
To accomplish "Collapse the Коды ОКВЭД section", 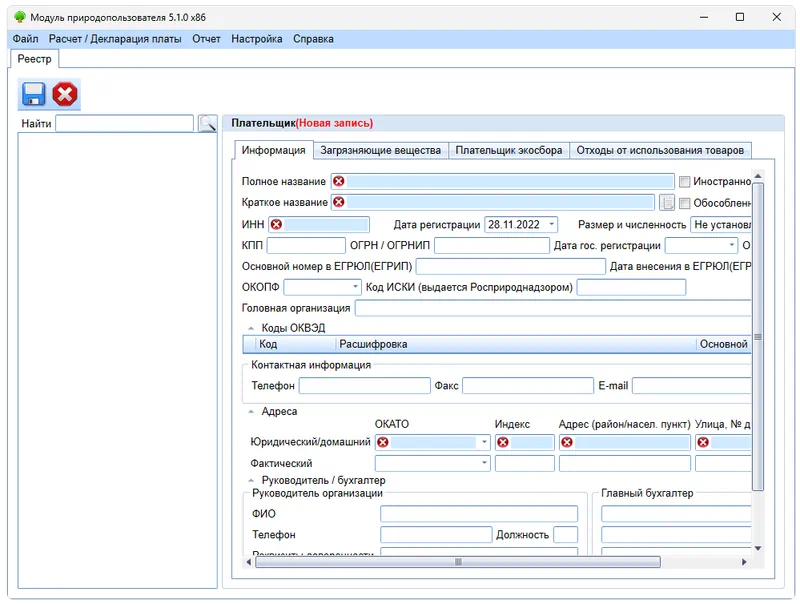I will [251, 328].
